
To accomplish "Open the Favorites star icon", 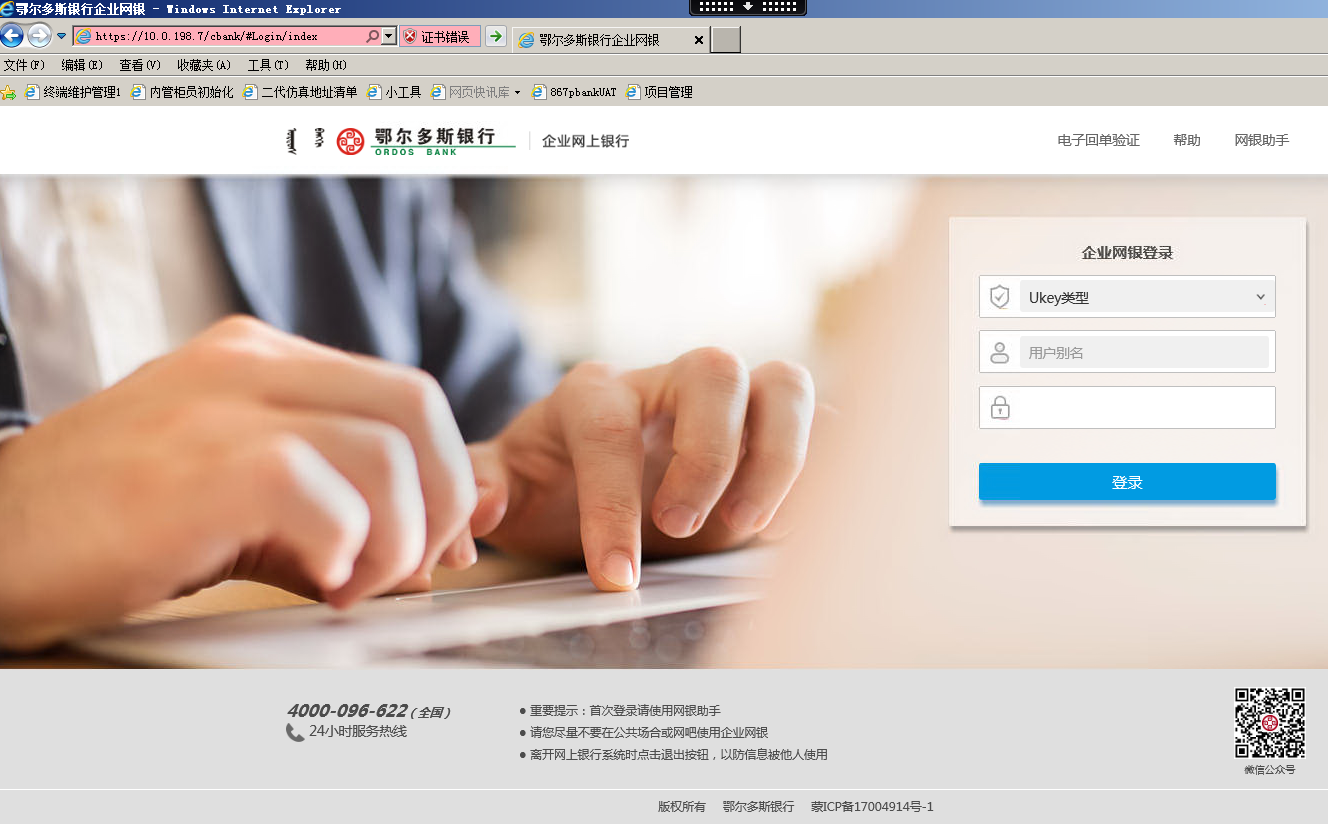I will (x=9, y=91).
